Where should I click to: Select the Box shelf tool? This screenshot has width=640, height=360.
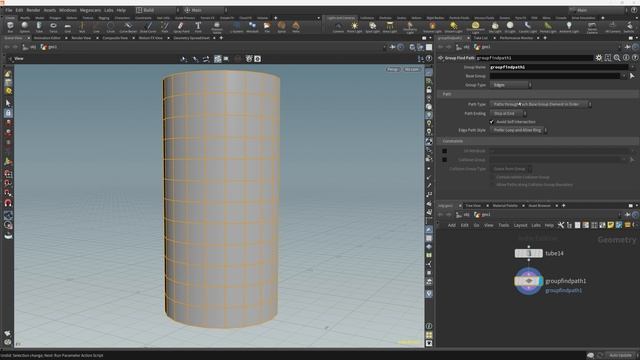(x=10, y=27)
